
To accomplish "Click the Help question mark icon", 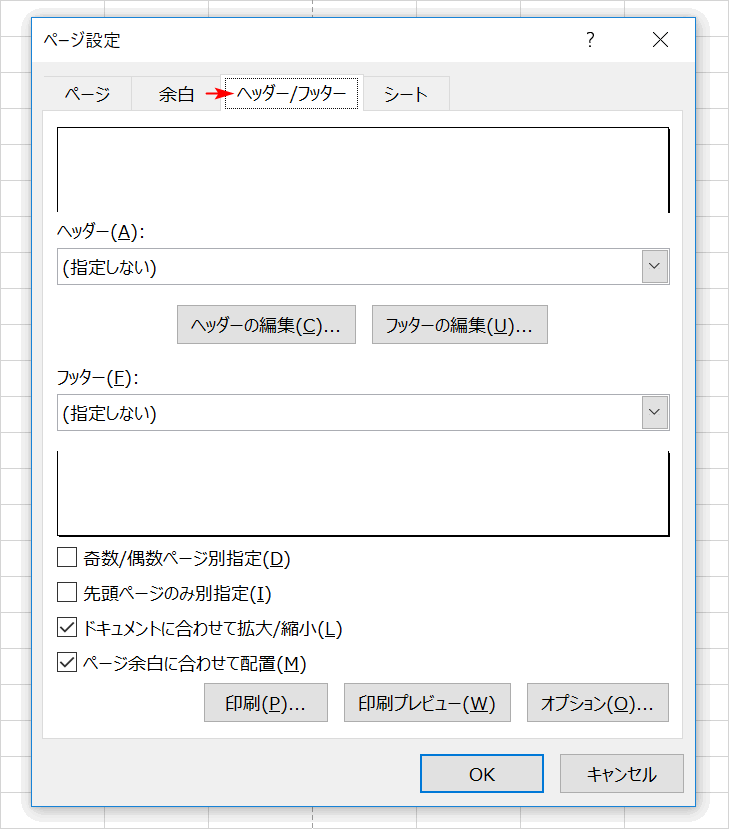I will (590, 40).
